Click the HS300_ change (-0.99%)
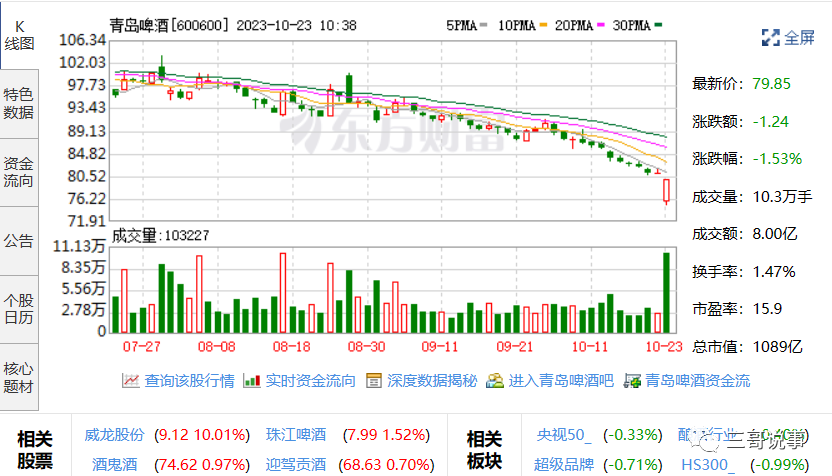832x476 pixels. pos(779,465)
